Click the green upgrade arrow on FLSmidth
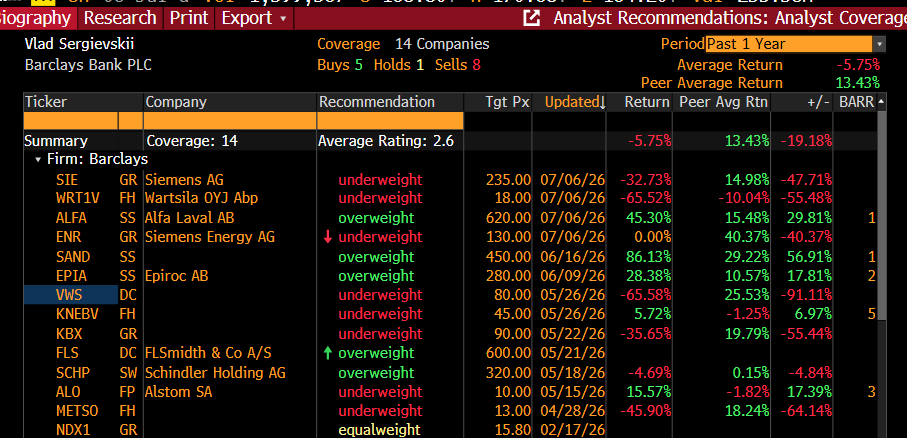Screen dimensions: 907x438 pyautogui.click(x=327, y=353)
